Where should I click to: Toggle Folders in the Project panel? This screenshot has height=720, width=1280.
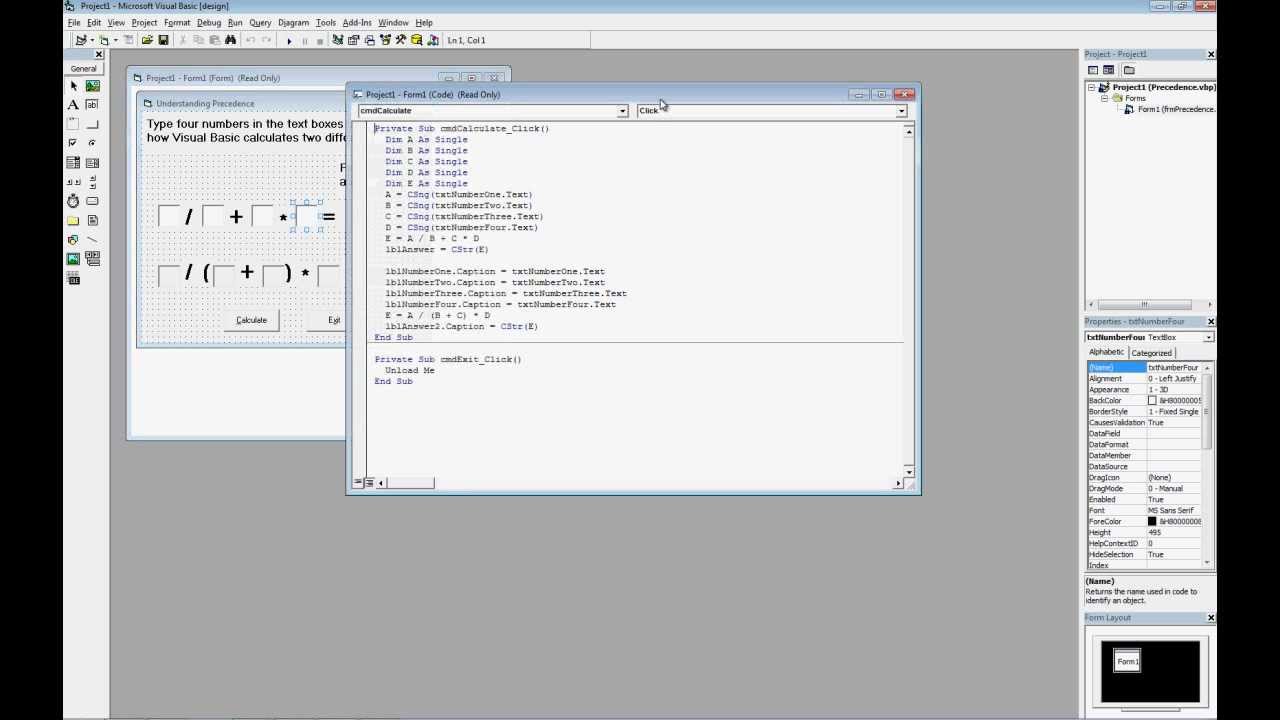coord(1129,70)
